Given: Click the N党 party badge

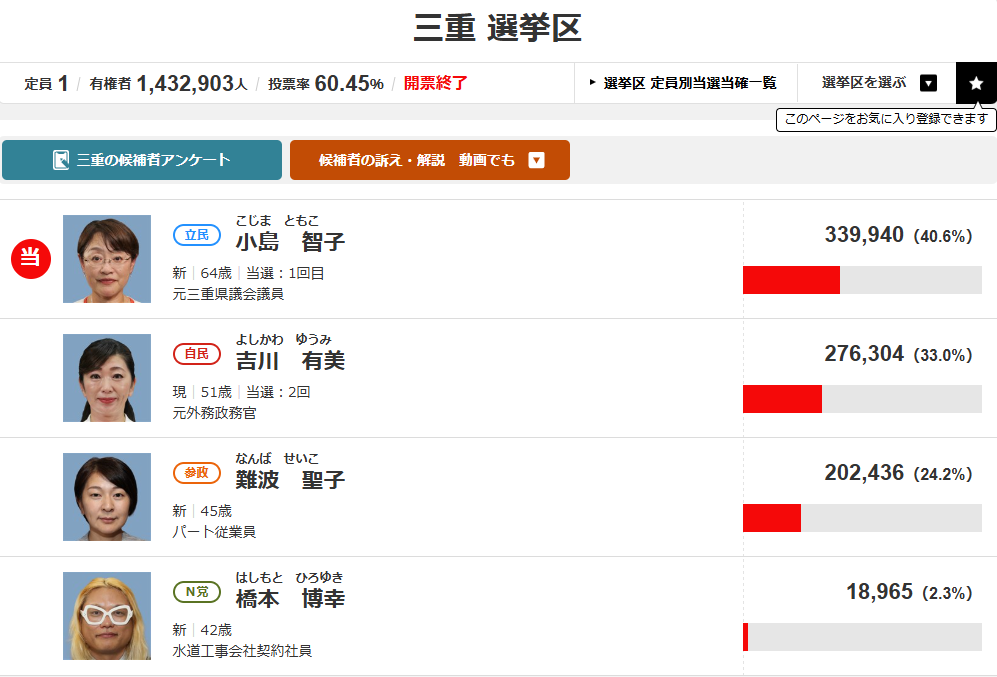Looking at the screenshot, I should click(x=197, y=592).
